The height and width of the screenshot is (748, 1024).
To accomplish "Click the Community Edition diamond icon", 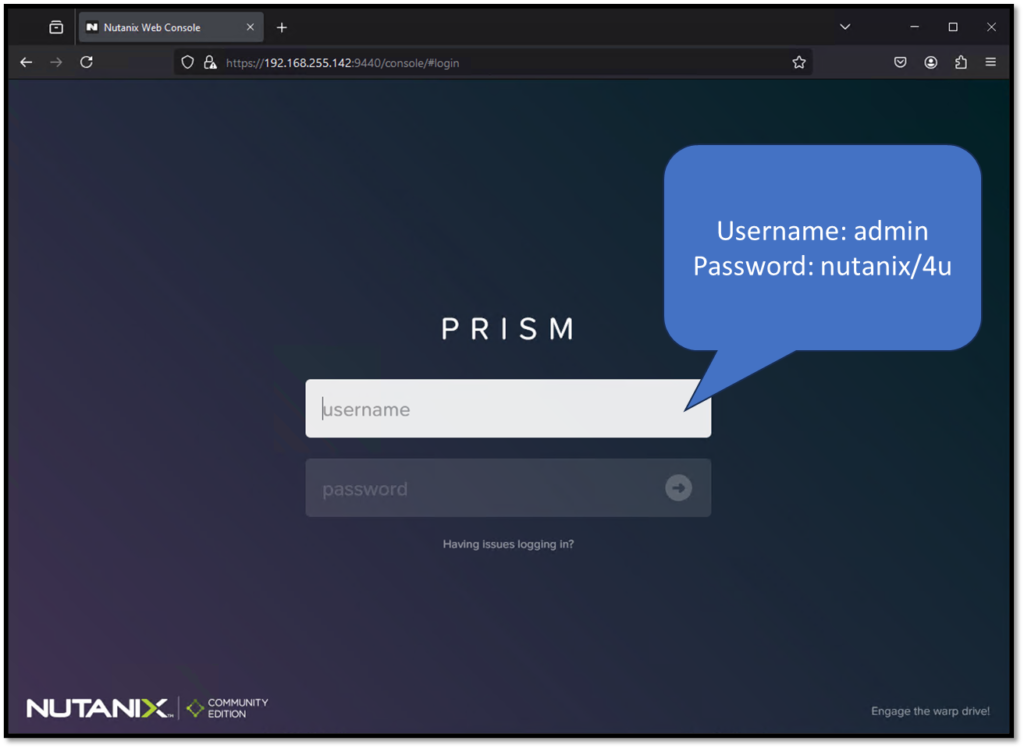I will tap(195, 708).
